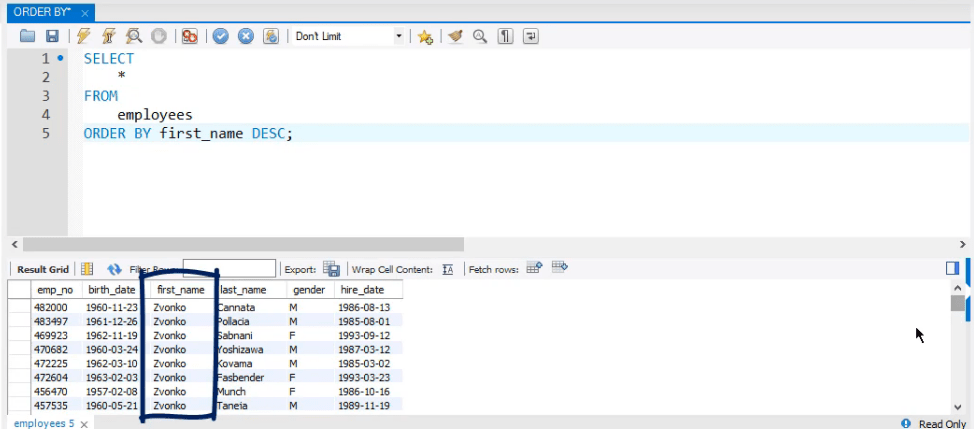Open a SQL script file folder icon
974x429 pixels.
pyautogui.click(x=27, y=36)
